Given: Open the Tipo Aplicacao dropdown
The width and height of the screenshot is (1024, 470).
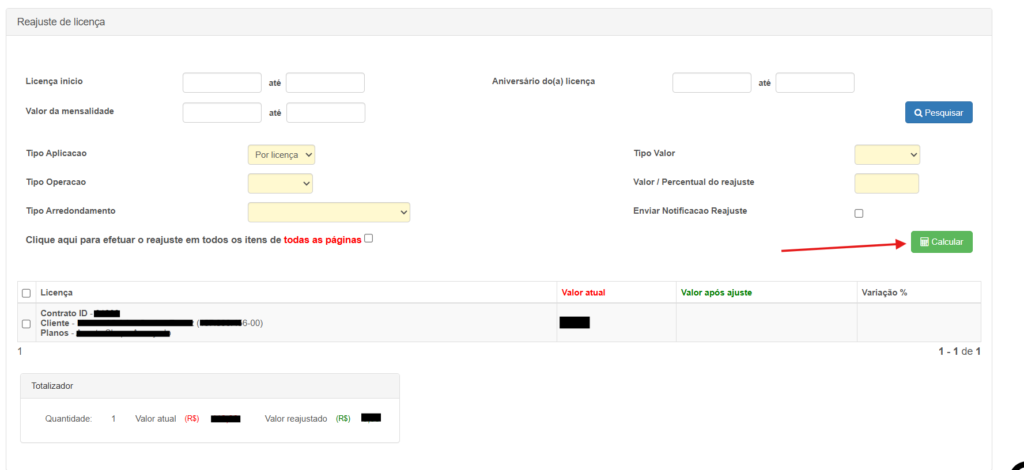Looking at the screenshot, I should [281, 155].
